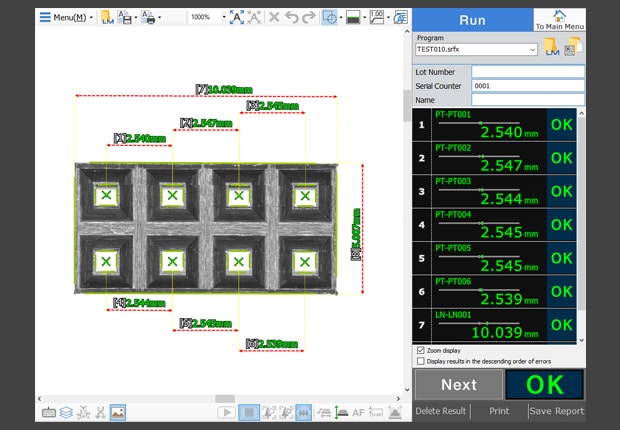The width and height of the screenshot is (620, 430).
Task: Click the print icon in the top toolbar
Action: click(148, 17)
